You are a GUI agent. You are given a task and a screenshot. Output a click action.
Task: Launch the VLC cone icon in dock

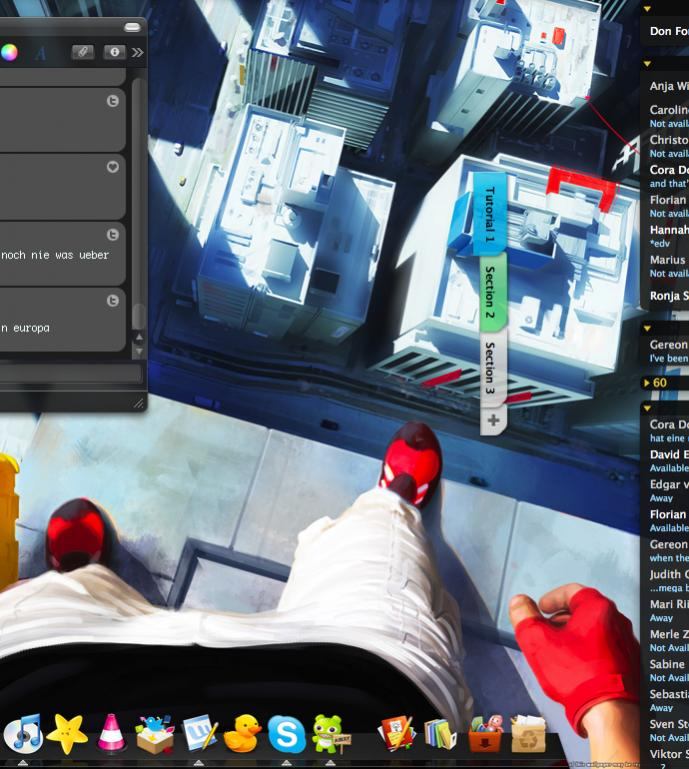coord(111,733)
